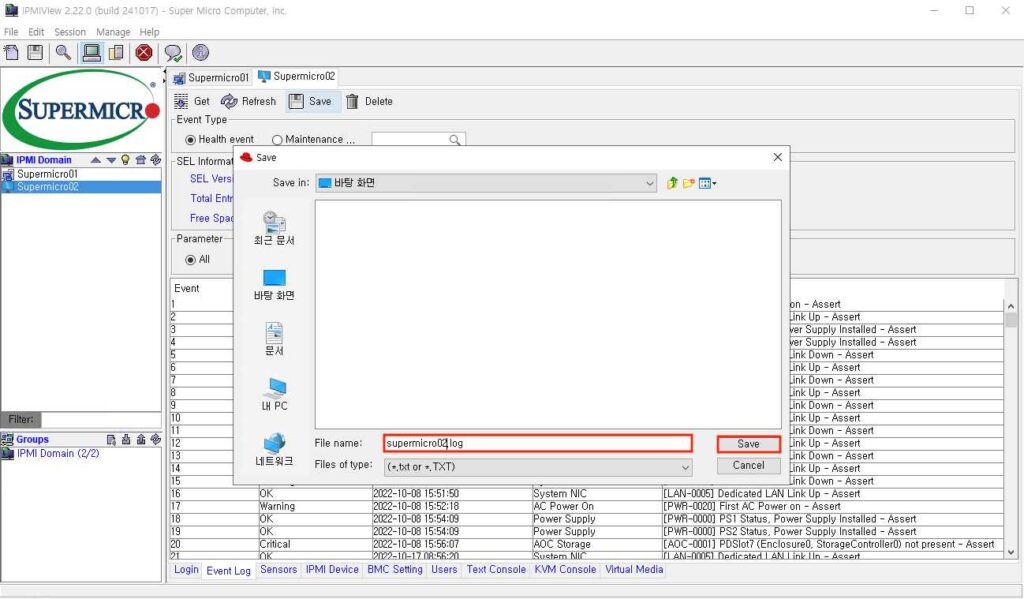Click the group/copy windows toolbar icon
The image size is (1024, 599).
pos(116,52)
